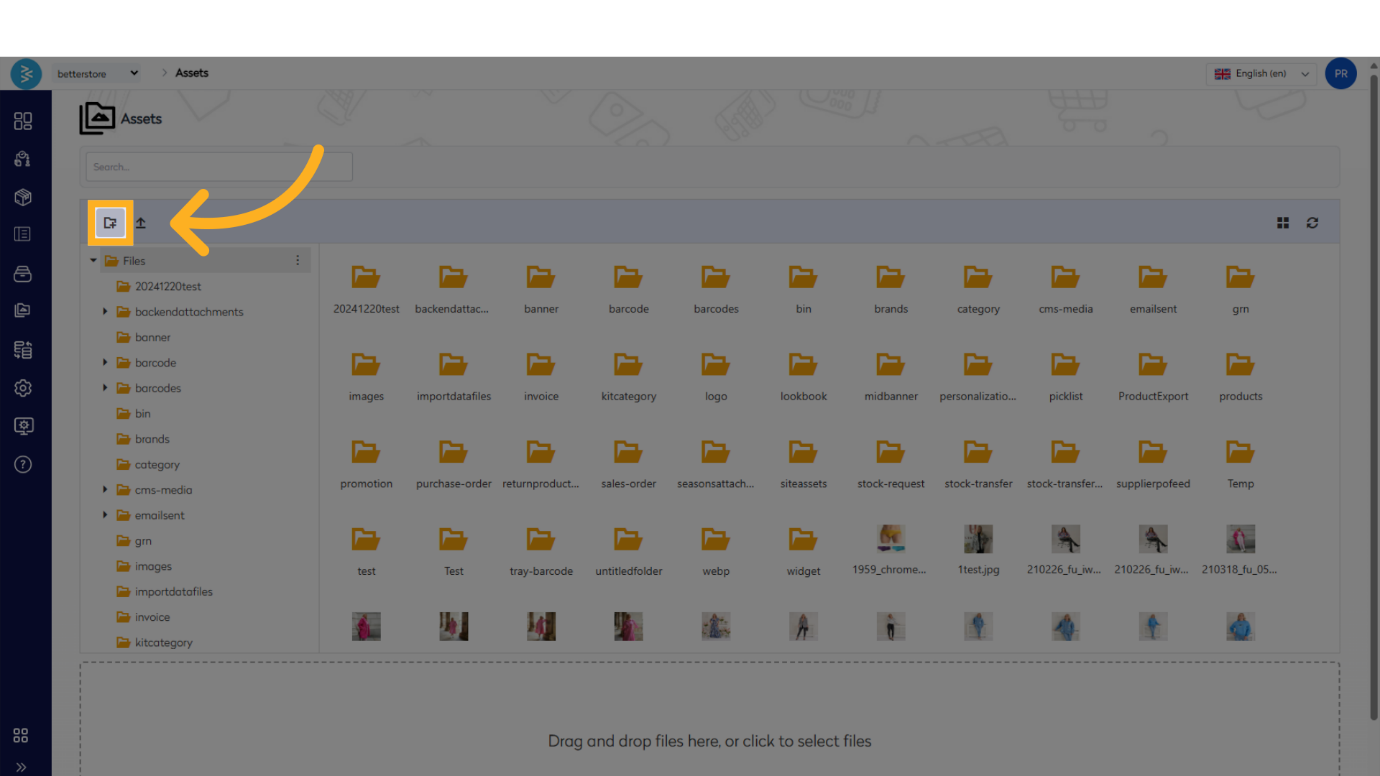Click the upload file icon
Image resolution: width=1380 pixels, height=776 pixels.
click(x=141, y=223)
